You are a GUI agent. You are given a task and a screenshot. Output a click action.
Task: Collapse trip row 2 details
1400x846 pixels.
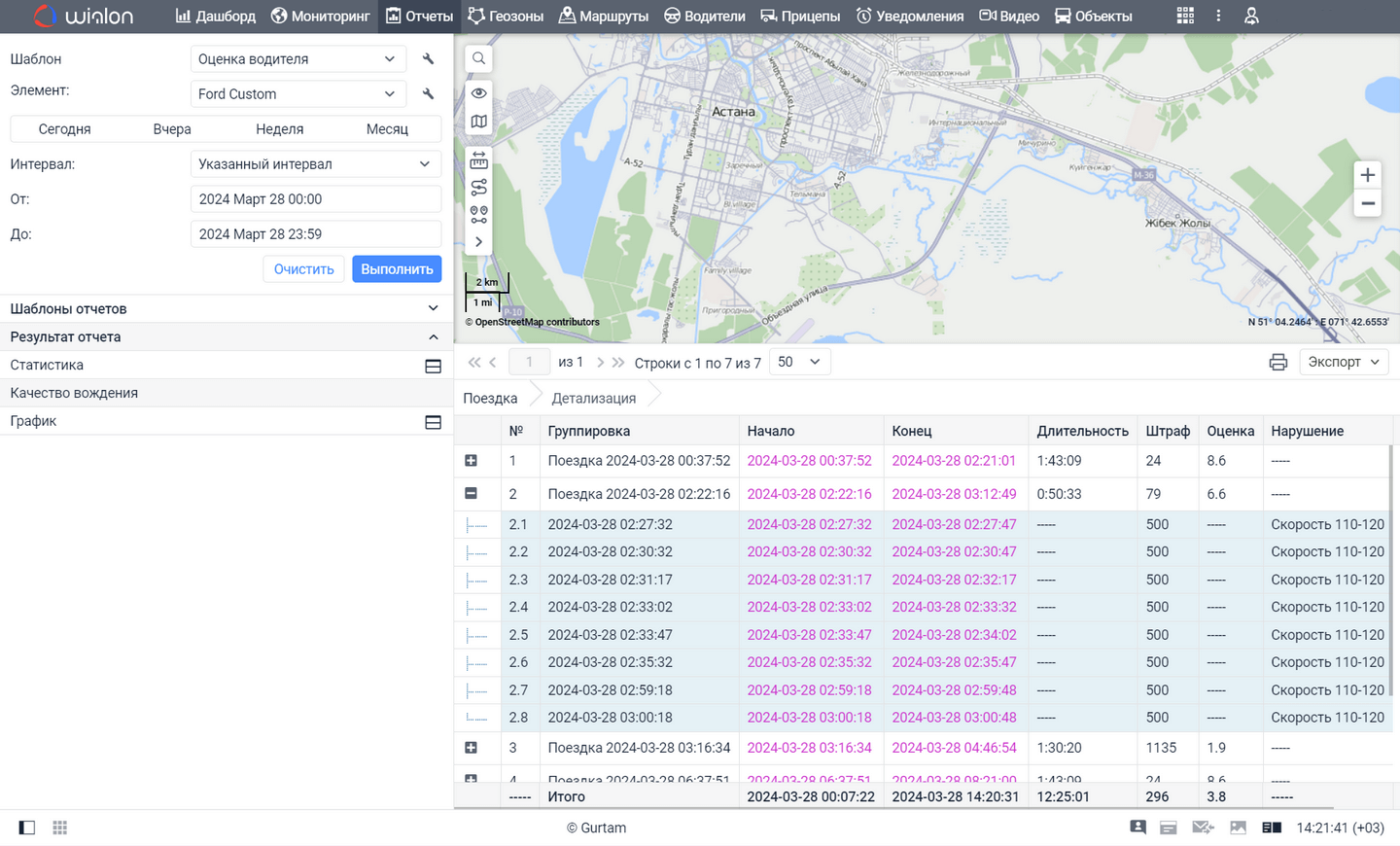click(471, 494)
